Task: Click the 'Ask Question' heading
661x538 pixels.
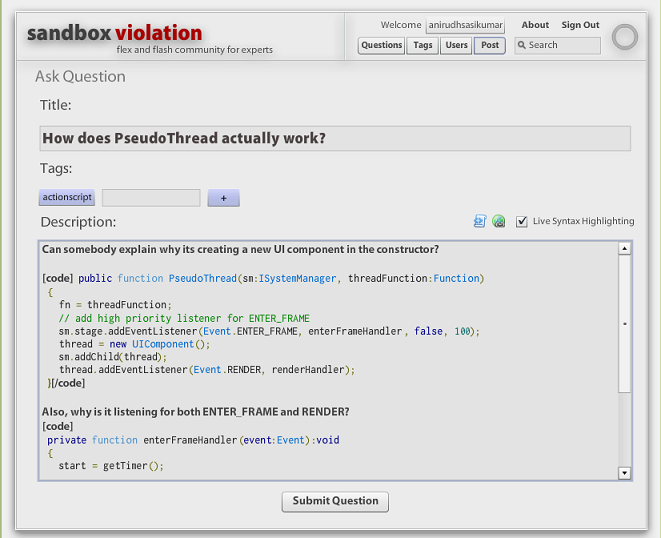Action: [80, 77]
